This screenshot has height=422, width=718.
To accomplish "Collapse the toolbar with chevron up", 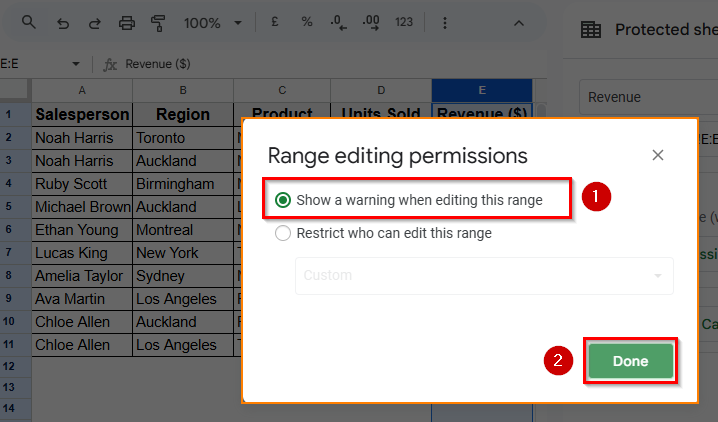I will pos(518,23).
